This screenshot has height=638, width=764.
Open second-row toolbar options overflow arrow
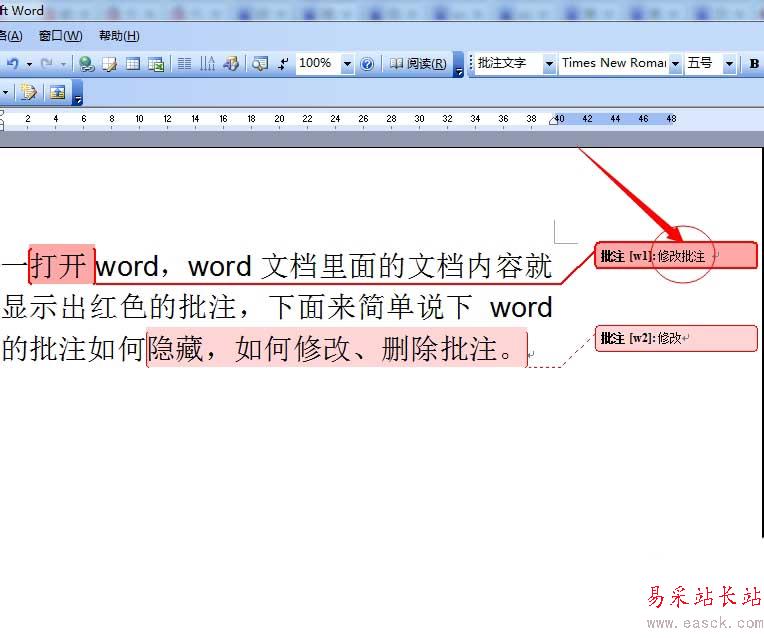pyautogui.click(x=77, y=93)
